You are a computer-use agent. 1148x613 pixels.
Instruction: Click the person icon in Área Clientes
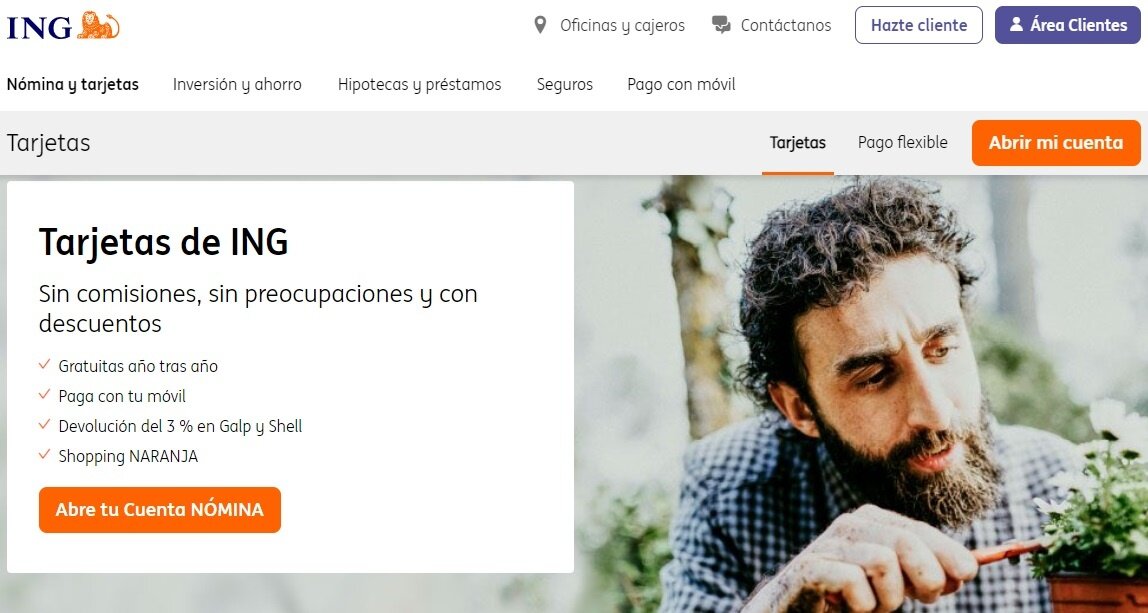1015,24
